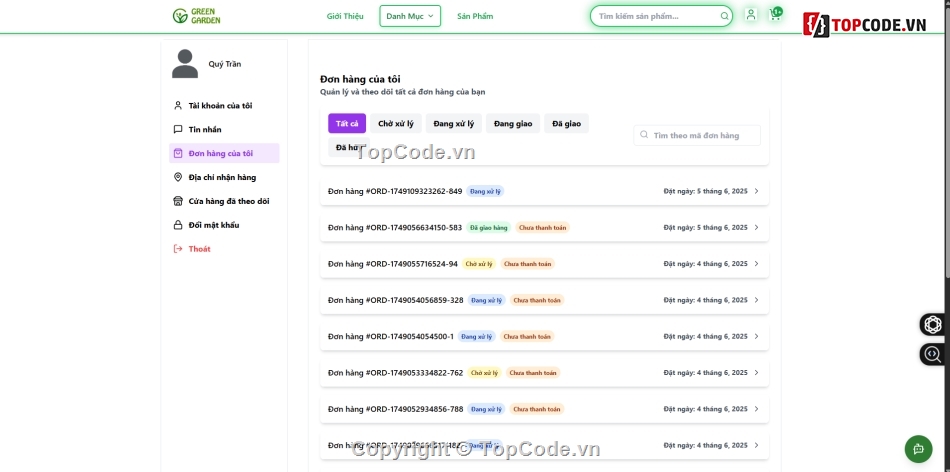Open the green chat support bubble
This screenshot has height=472, width=950.
(x=918, y=449)
